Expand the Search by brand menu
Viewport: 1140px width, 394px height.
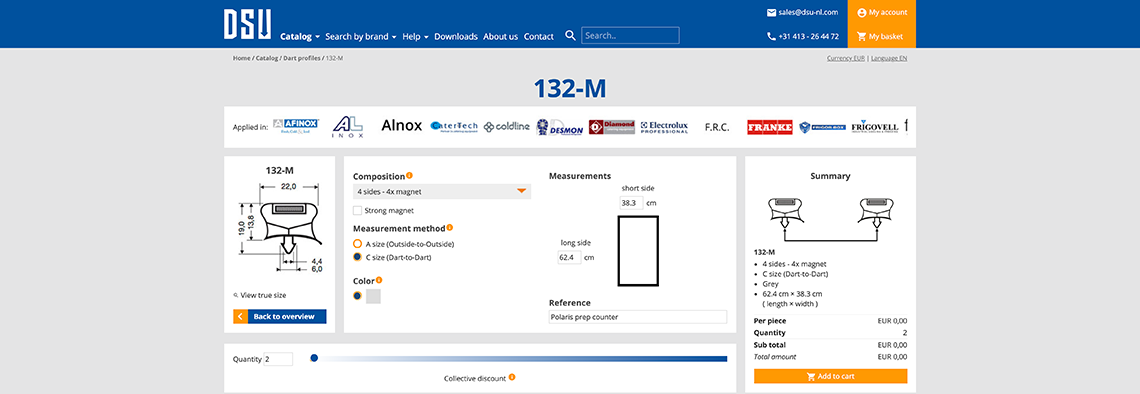tap(361, 36)
